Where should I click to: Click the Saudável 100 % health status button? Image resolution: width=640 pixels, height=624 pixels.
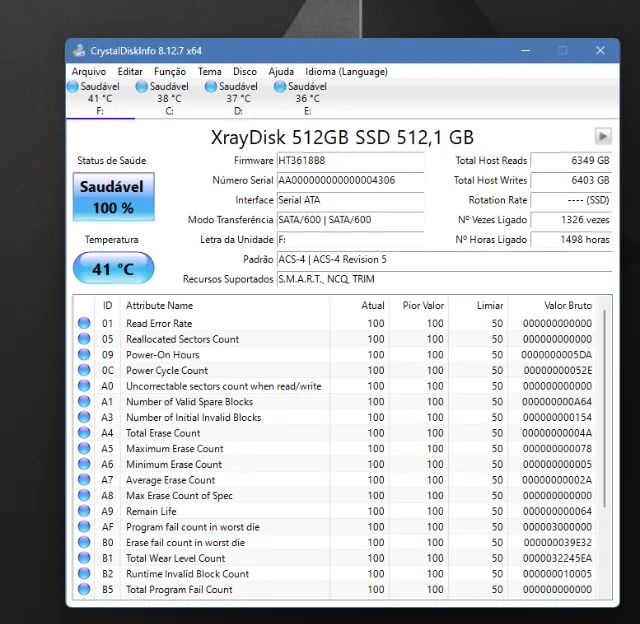[x=113, y=197]
